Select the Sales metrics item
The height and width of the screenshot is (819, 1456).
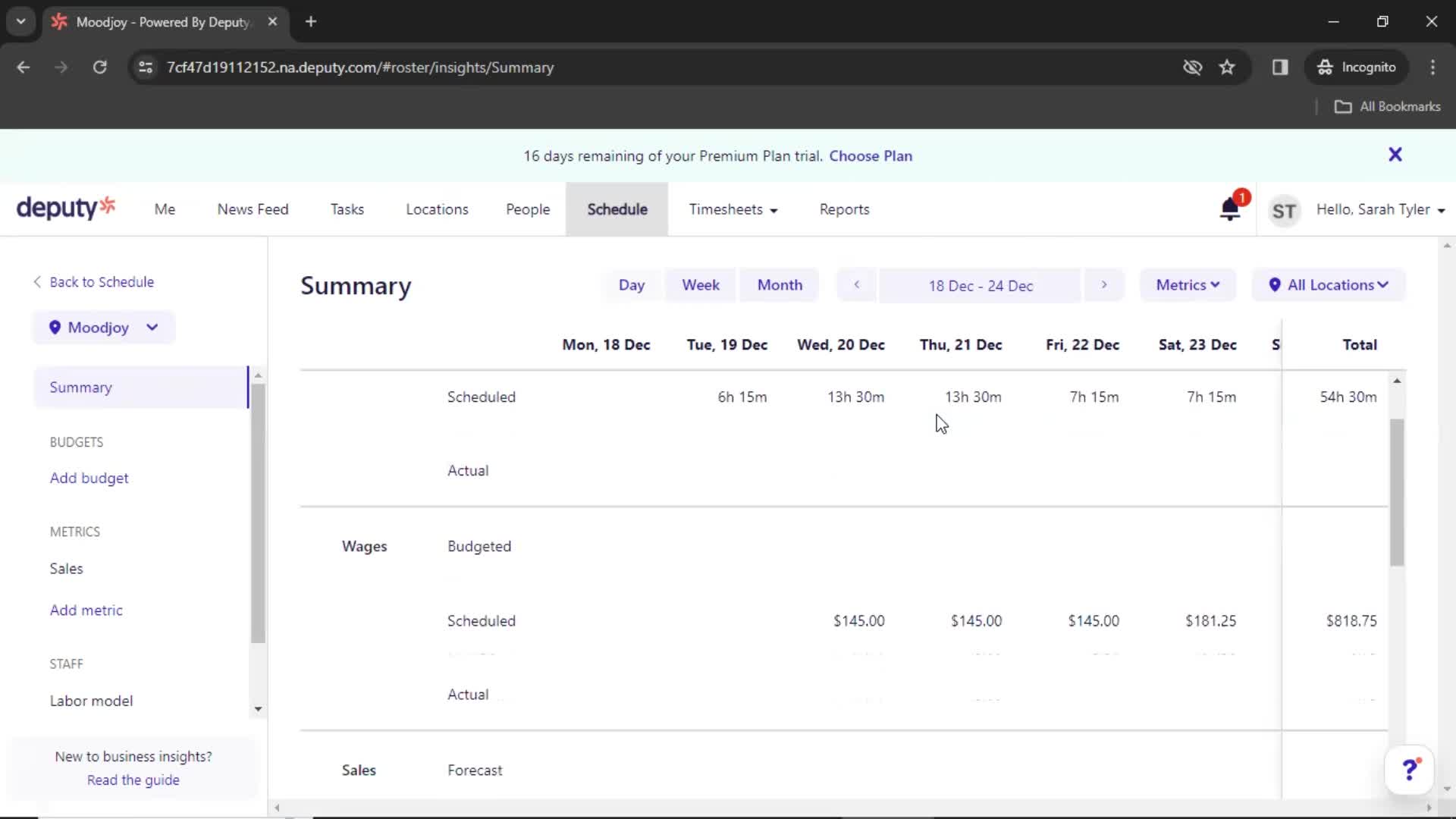pyautogui.click(x=66, y=568)
